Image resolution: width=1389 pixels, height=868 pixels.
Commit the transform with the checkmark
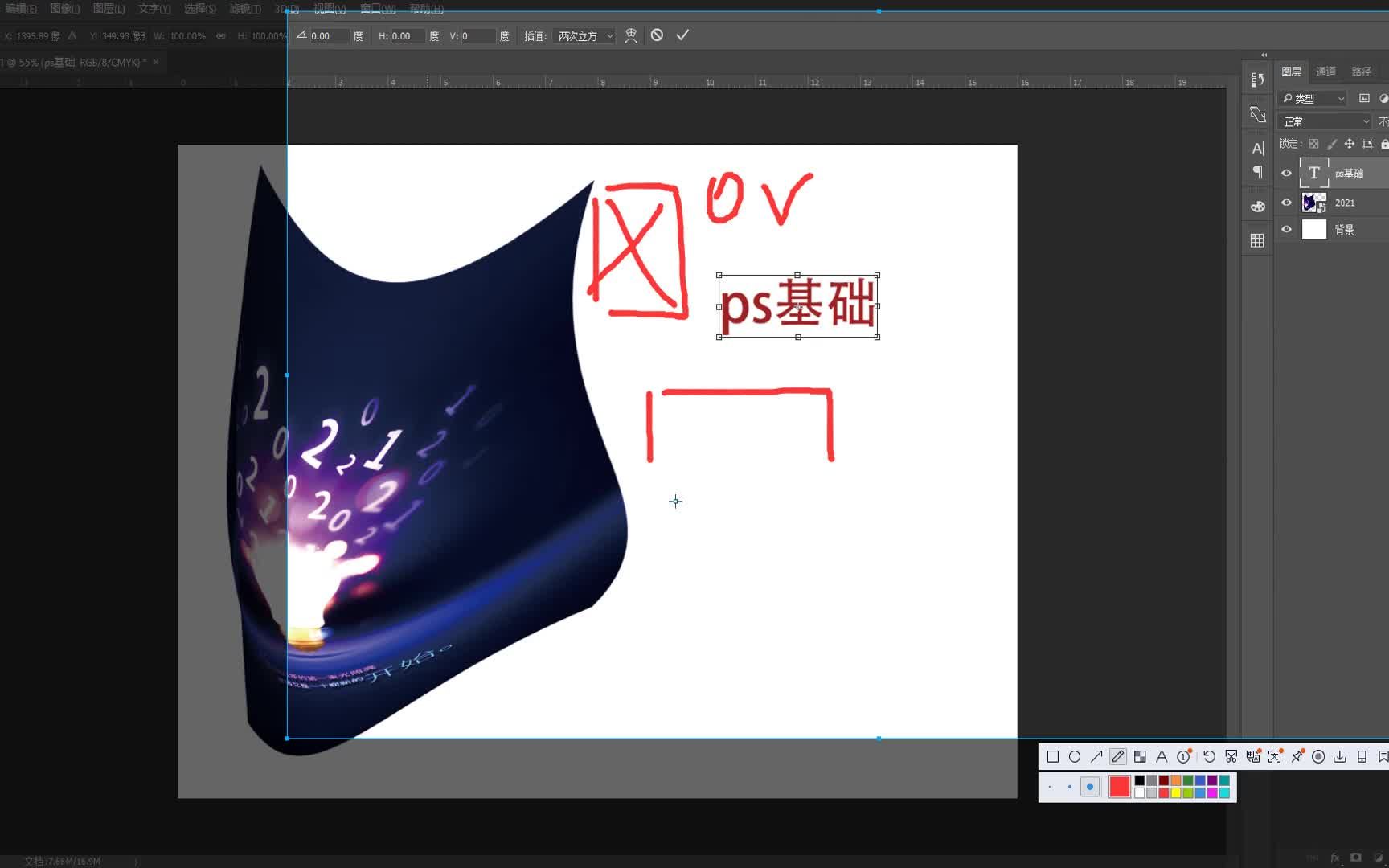(682, 35)
